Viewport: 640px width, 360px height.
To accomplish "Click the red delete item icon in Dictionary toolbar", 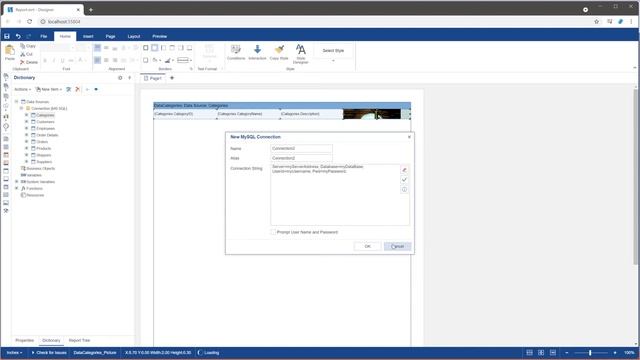I will click(78, 89).
